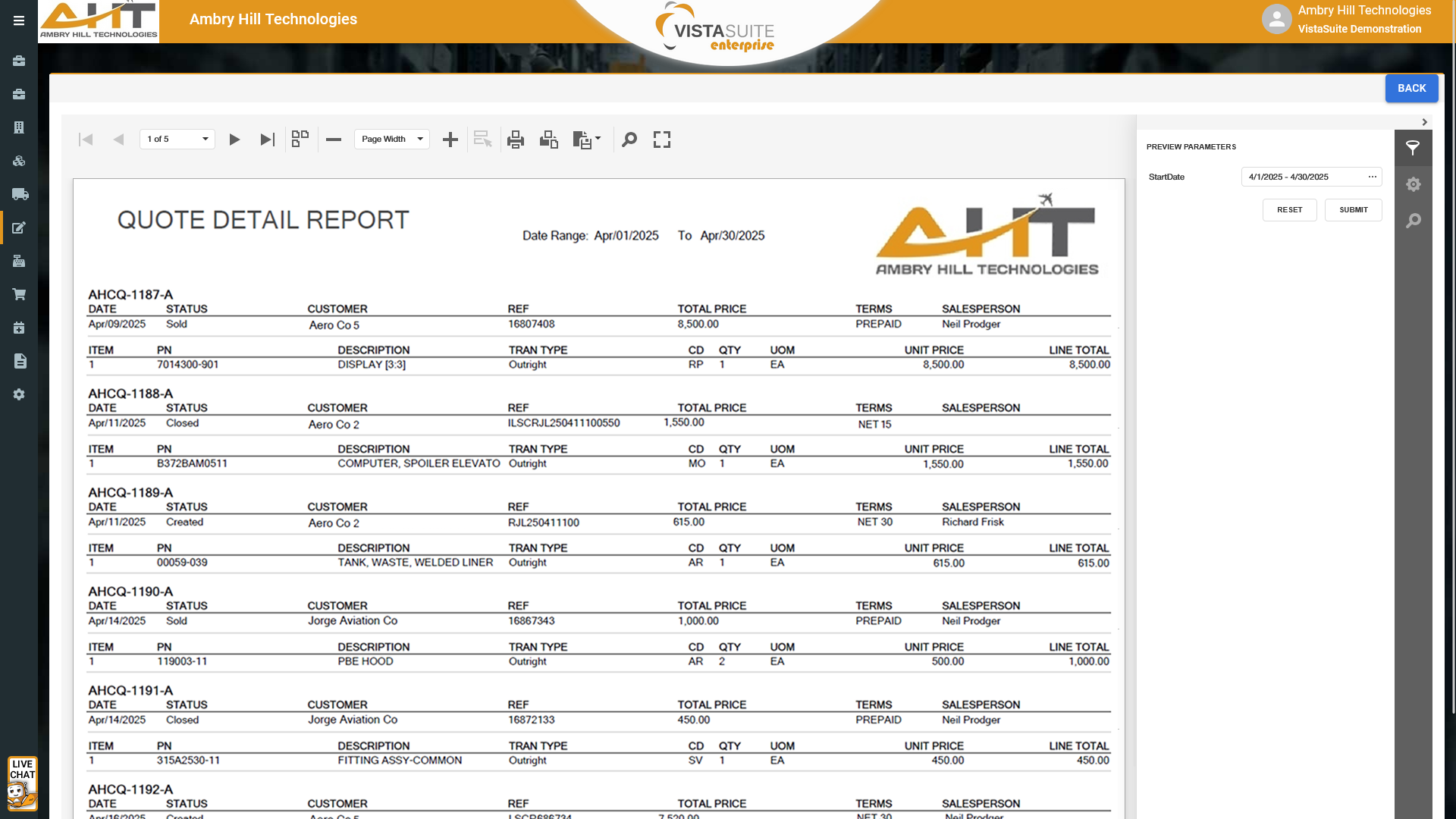
Task: Expand the Page Width zoom dropdown
Action: click(419, 140)
